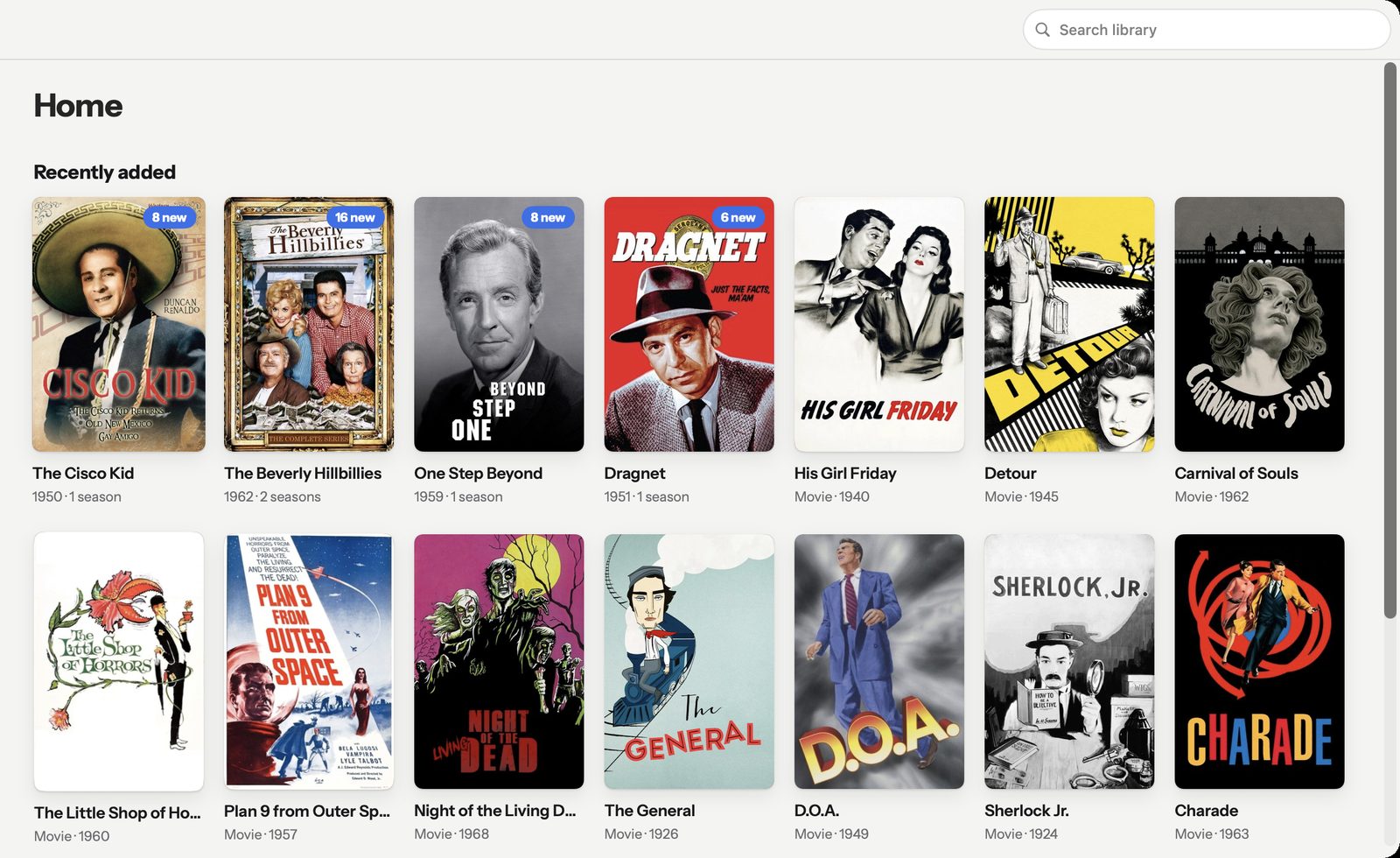Click the 6 new badge on Dragnet

738,217
